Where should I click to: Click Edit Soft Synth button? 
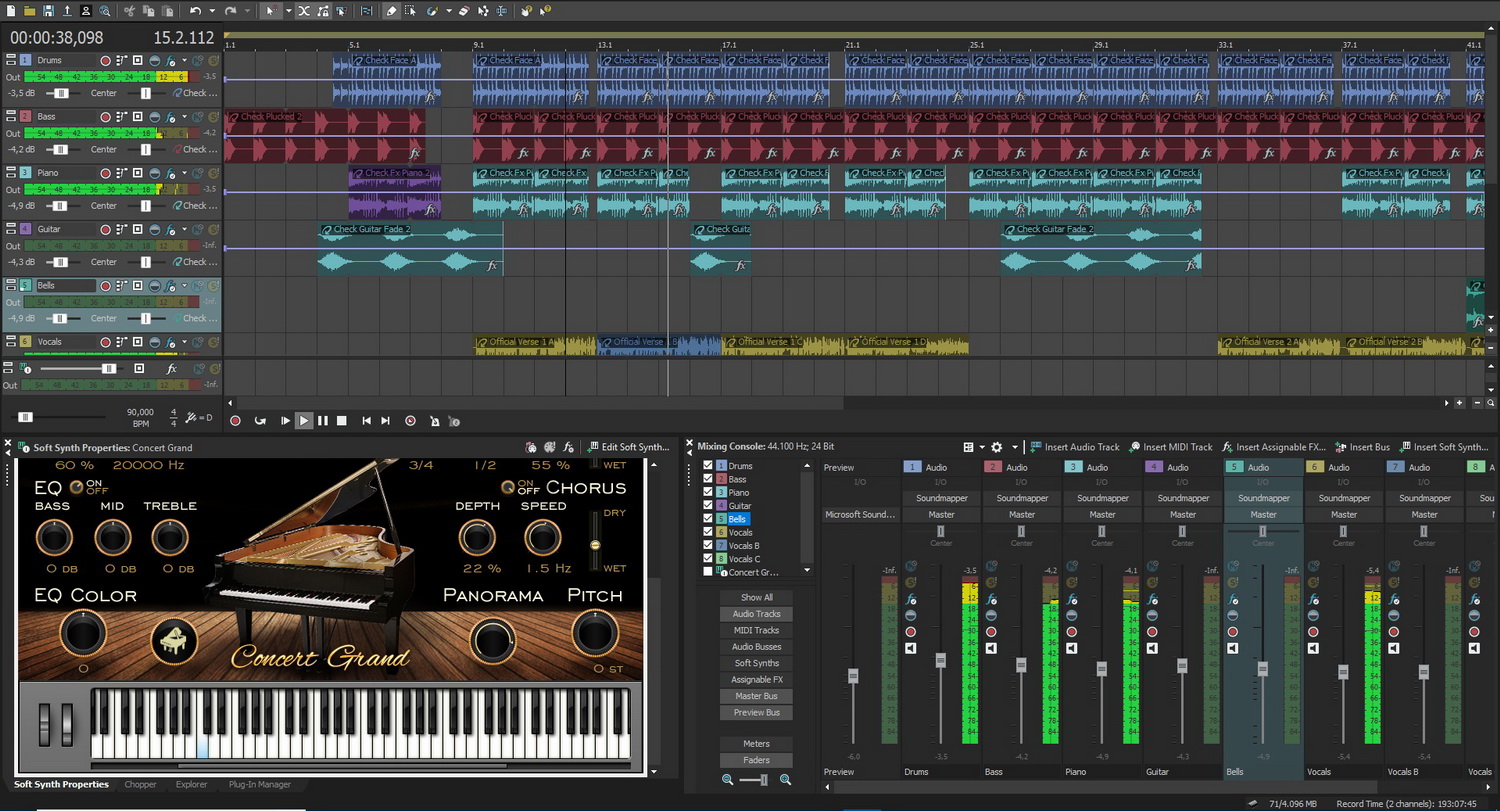pyautogui.click(x=628, y=447)
